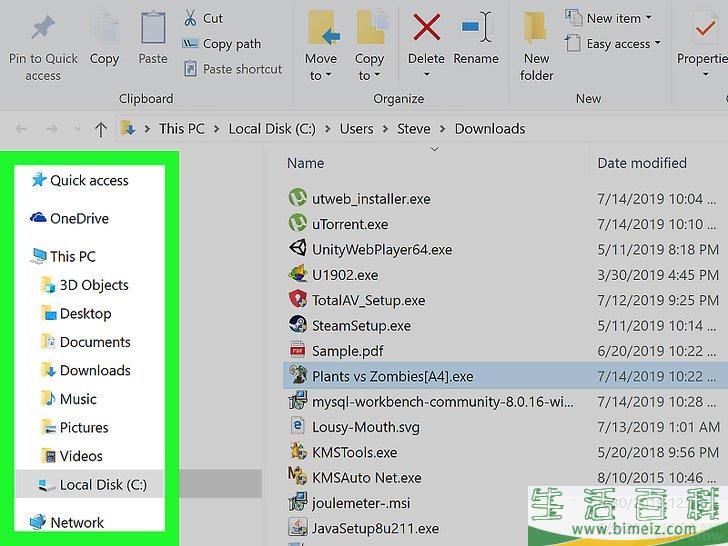
Task: Expand chevron after Users breadcrumb
Action: [385, 129]
